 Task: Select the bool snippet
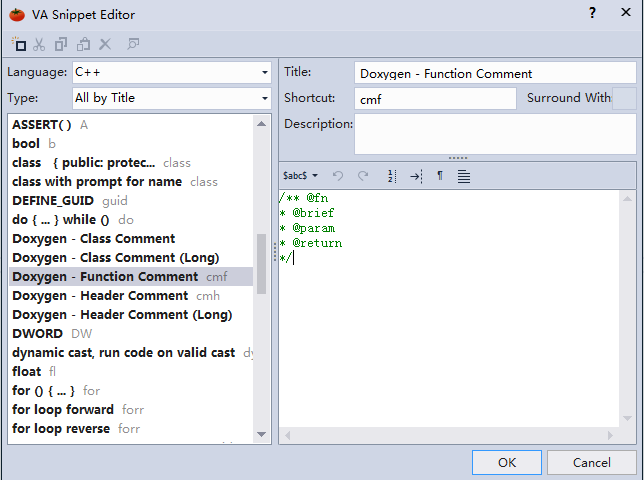pyautogui.click(x=131, y=143)
